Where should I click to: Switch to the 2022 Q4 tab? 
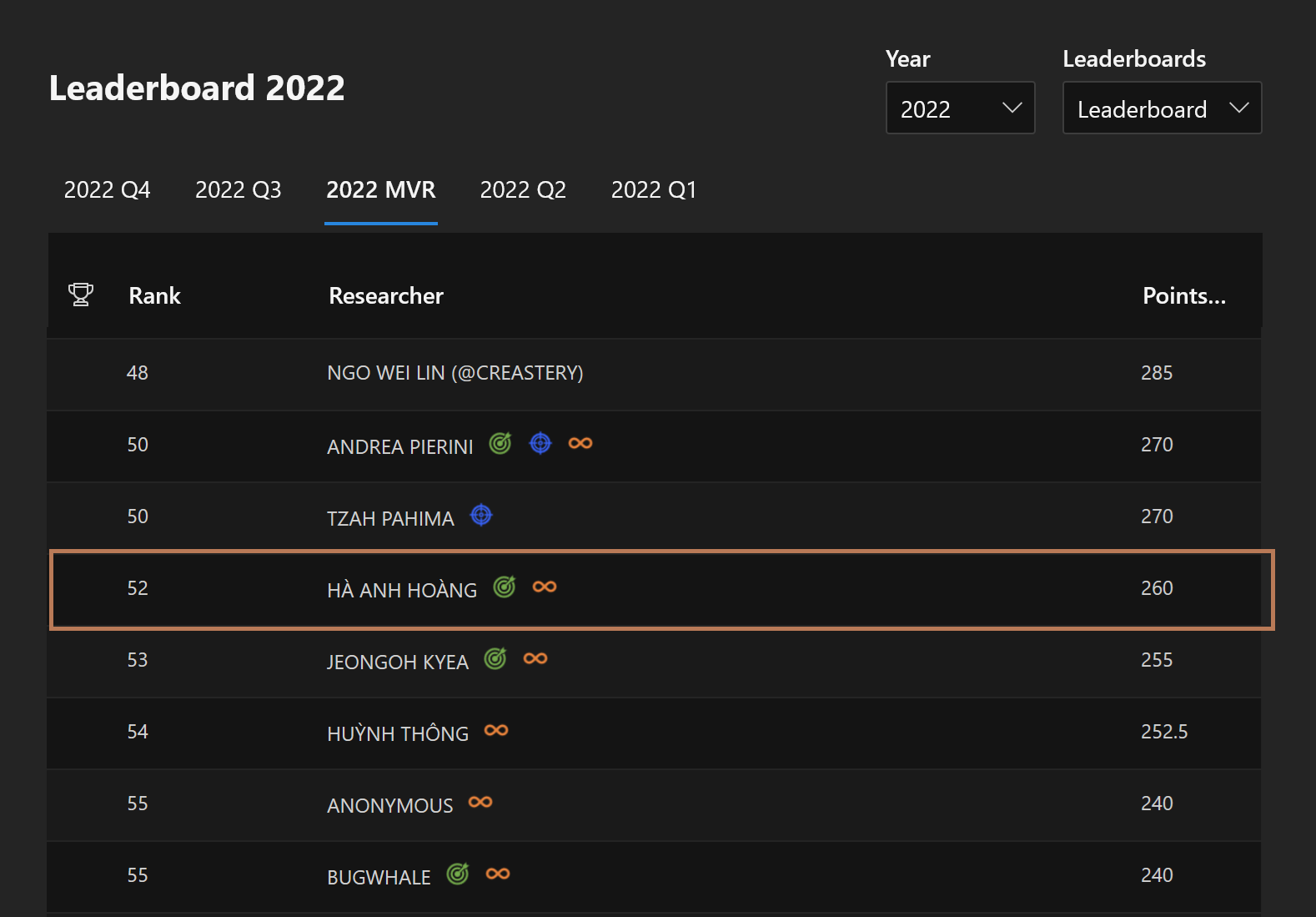click(107, 190)
